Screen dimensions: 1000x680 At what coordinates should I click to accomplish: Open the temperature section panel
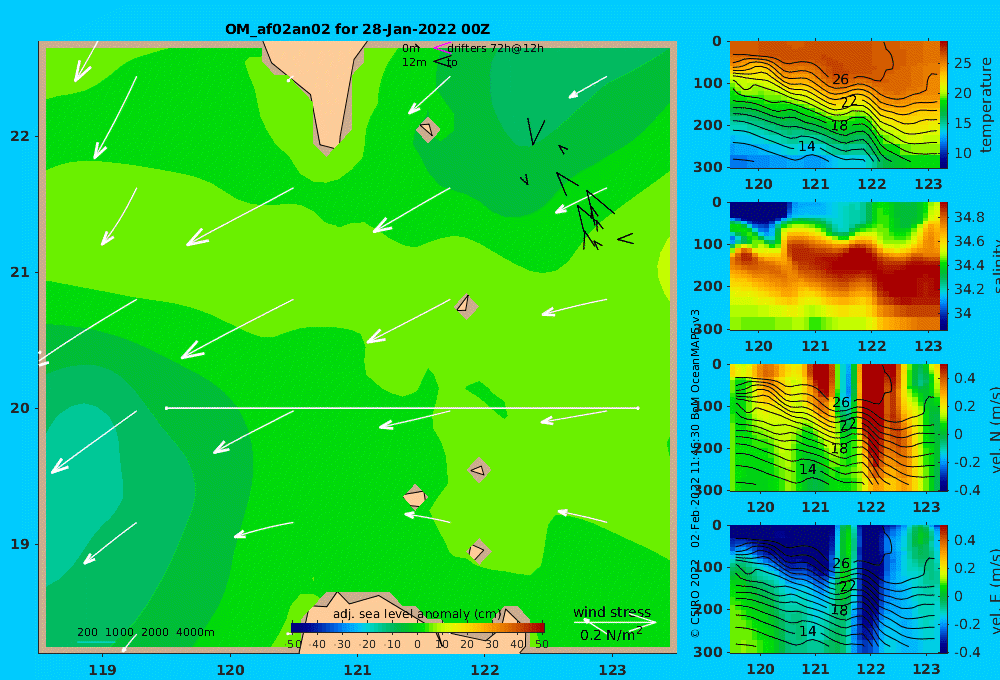(x=834, y=105)
